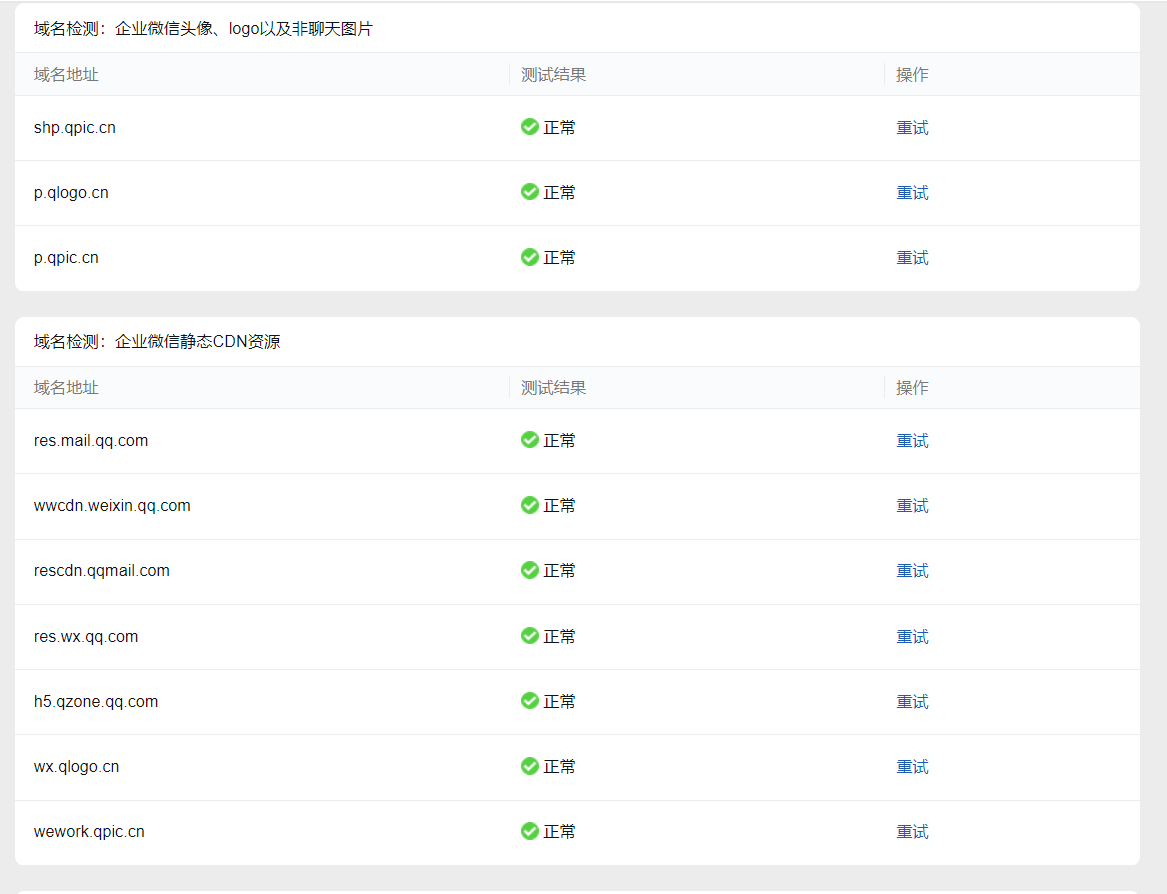
Task: Click green check icon for wwcdn.weixin.qq.com
Action: click(x=530, y=505)
